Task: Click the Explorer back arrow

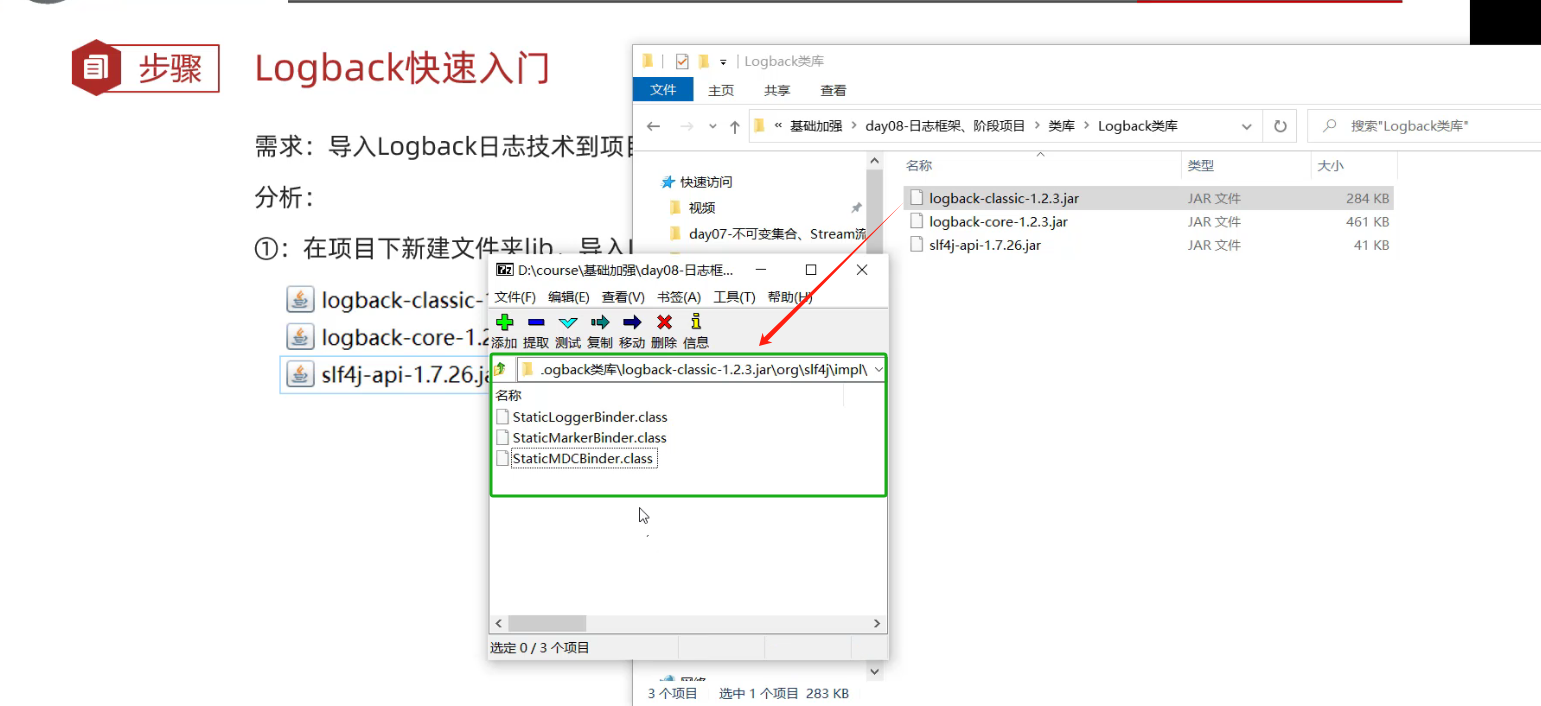Action: 653,126
